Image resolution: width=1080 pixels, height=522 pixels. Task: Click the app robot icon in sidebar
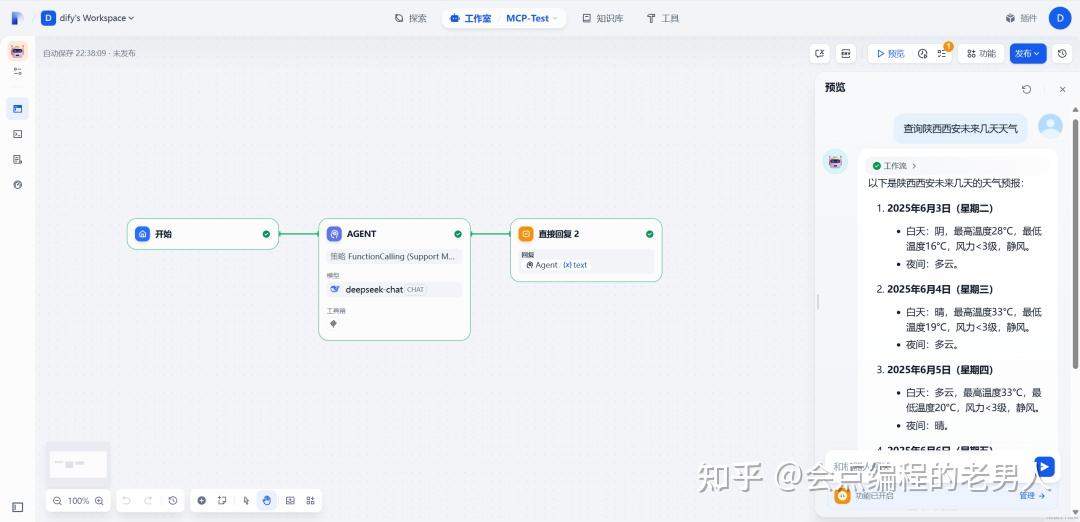[18, 52]
